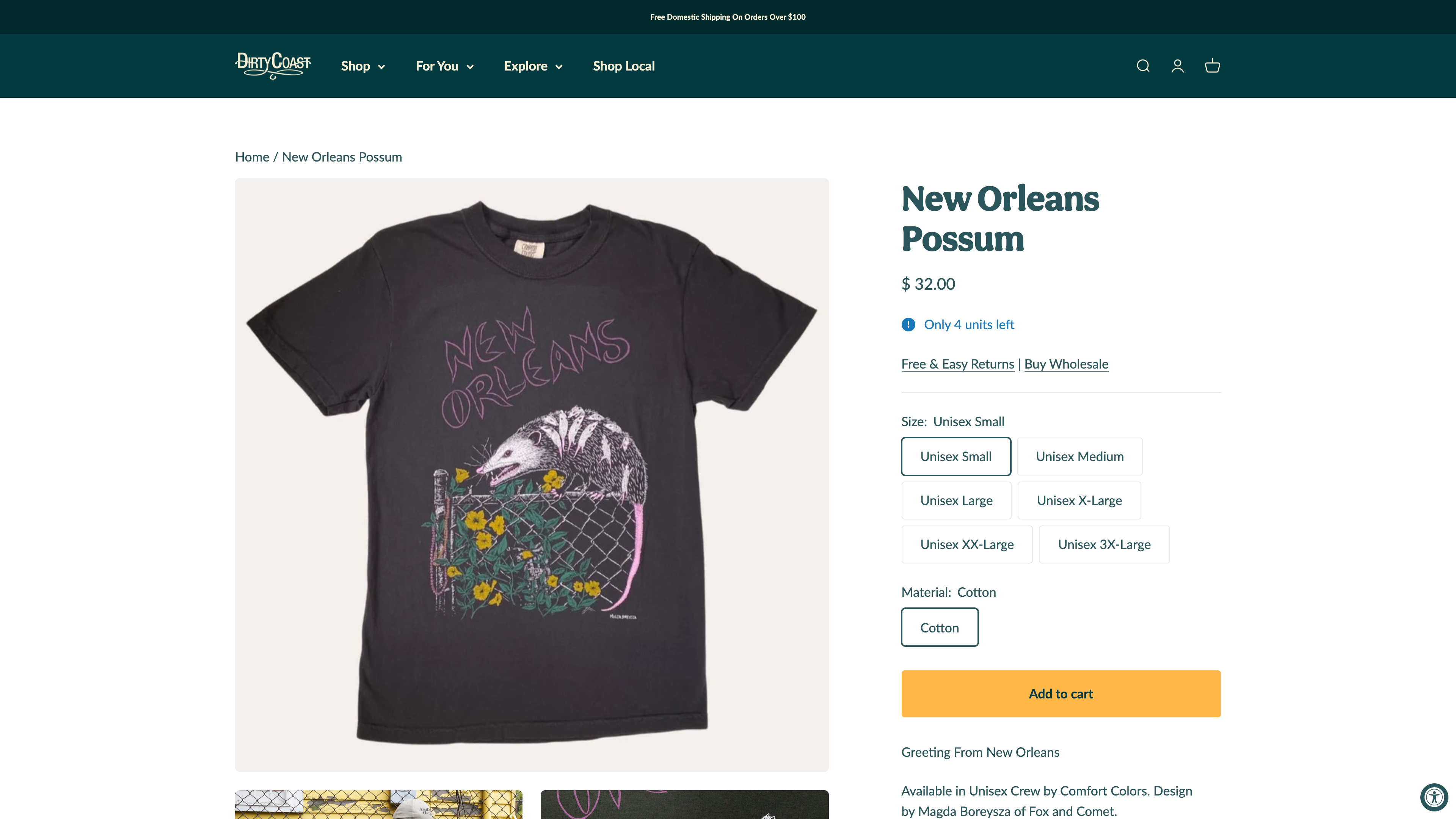Image resolution: width=1456 pixels, height=819 pixels.
Task: Open the accessibility options widget
Action: pos(1434,797)
